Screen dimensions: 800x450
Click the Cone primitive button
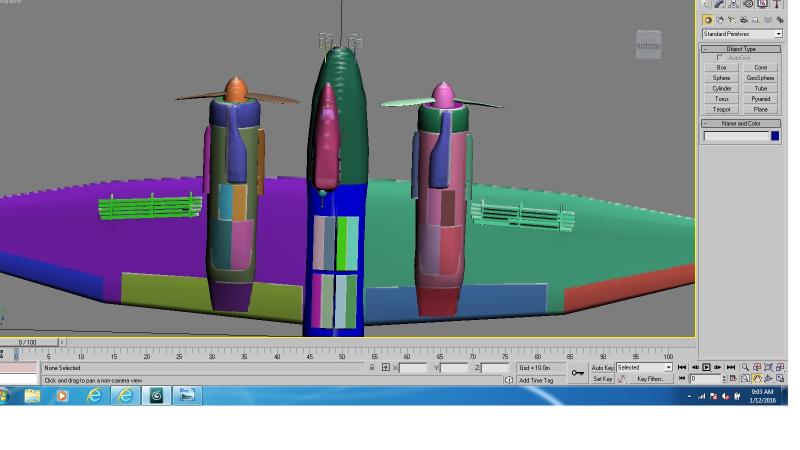760,67
